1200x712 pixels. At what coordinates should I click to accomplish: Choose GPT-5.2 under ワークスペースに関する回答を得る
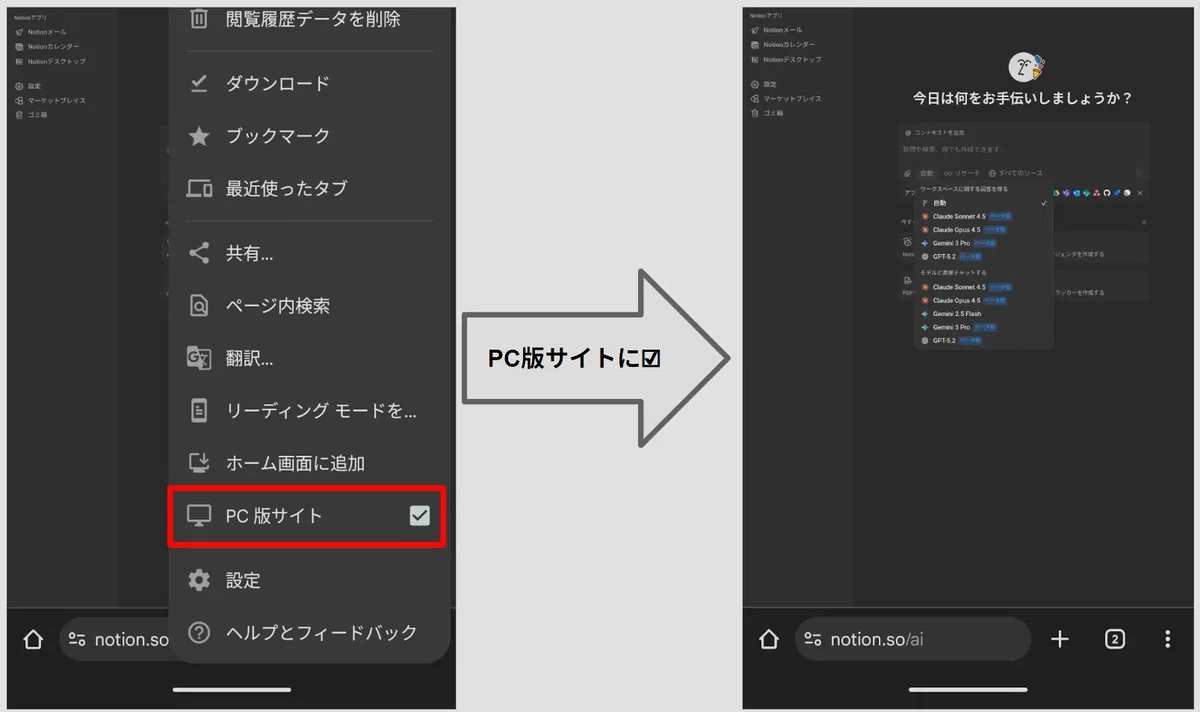tap(983, 257)
